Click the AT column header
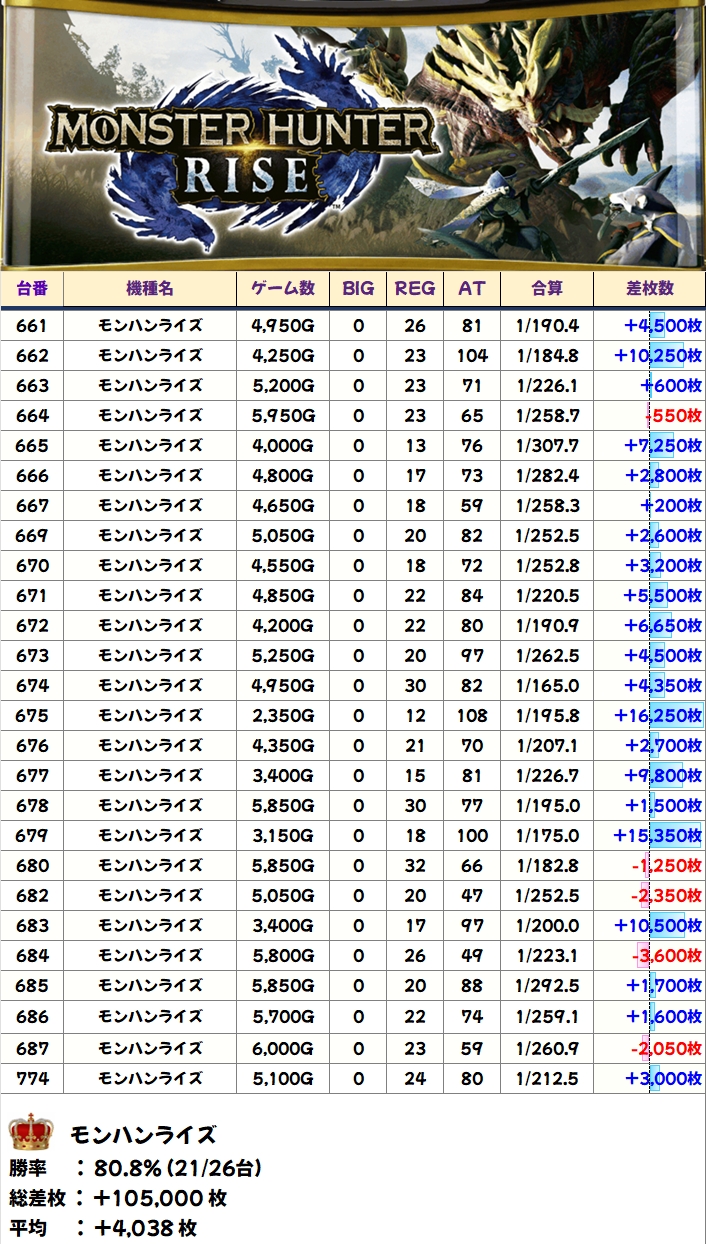Image resolution: width=706 pixels, height=1244 pixels. point(472,288)
